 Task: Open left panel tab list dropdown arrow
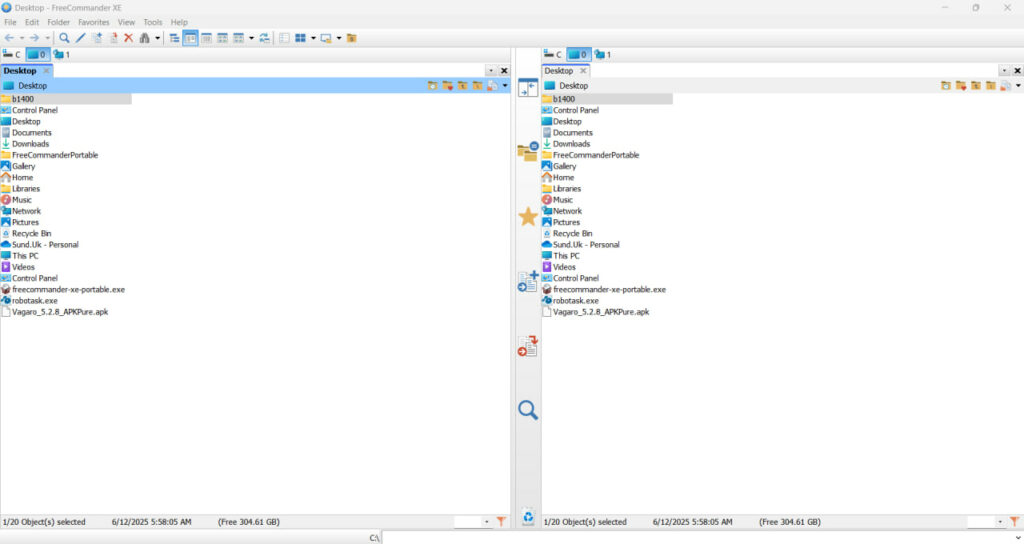[490, 71]
